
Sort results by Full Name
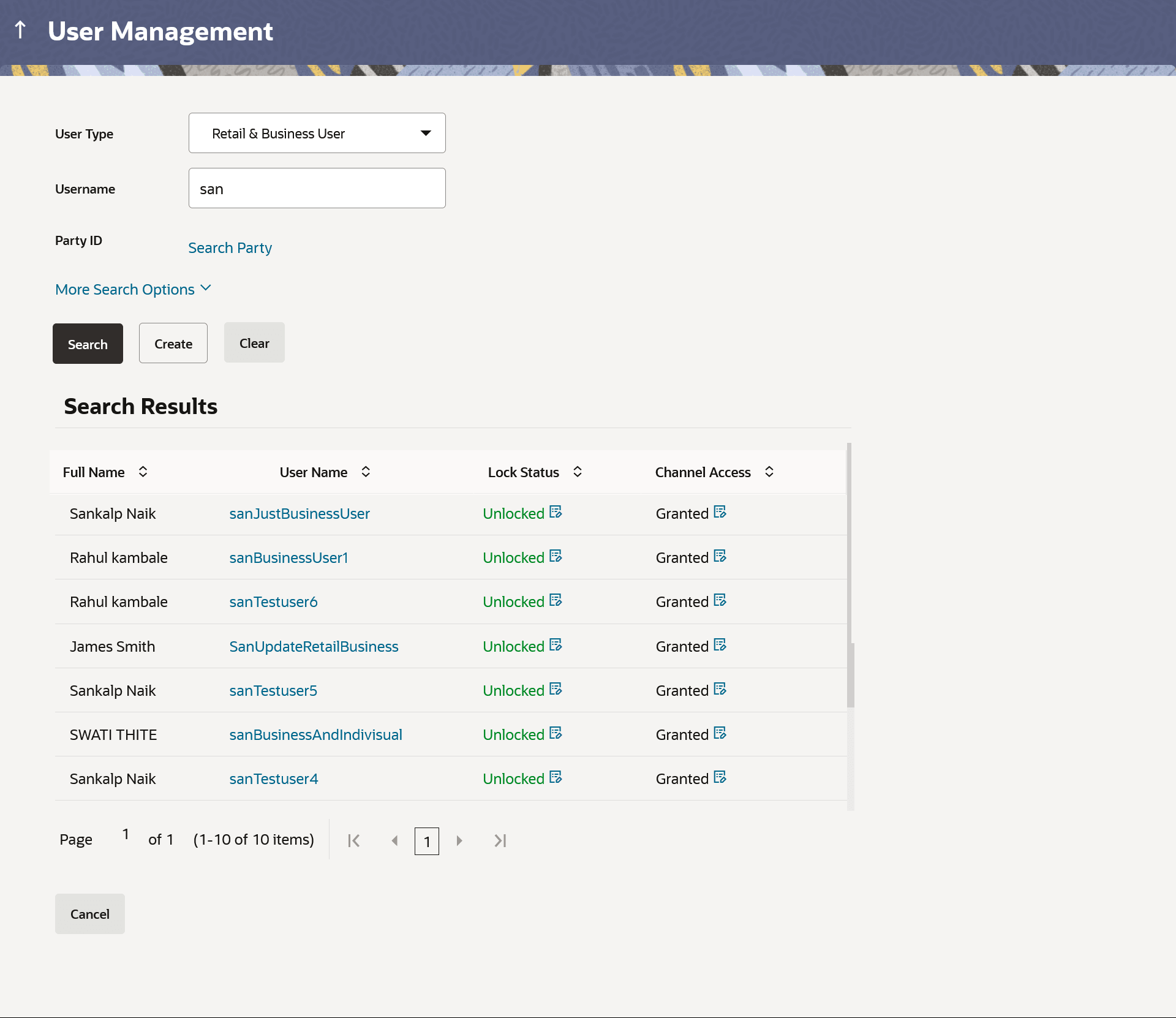[143, 472]
